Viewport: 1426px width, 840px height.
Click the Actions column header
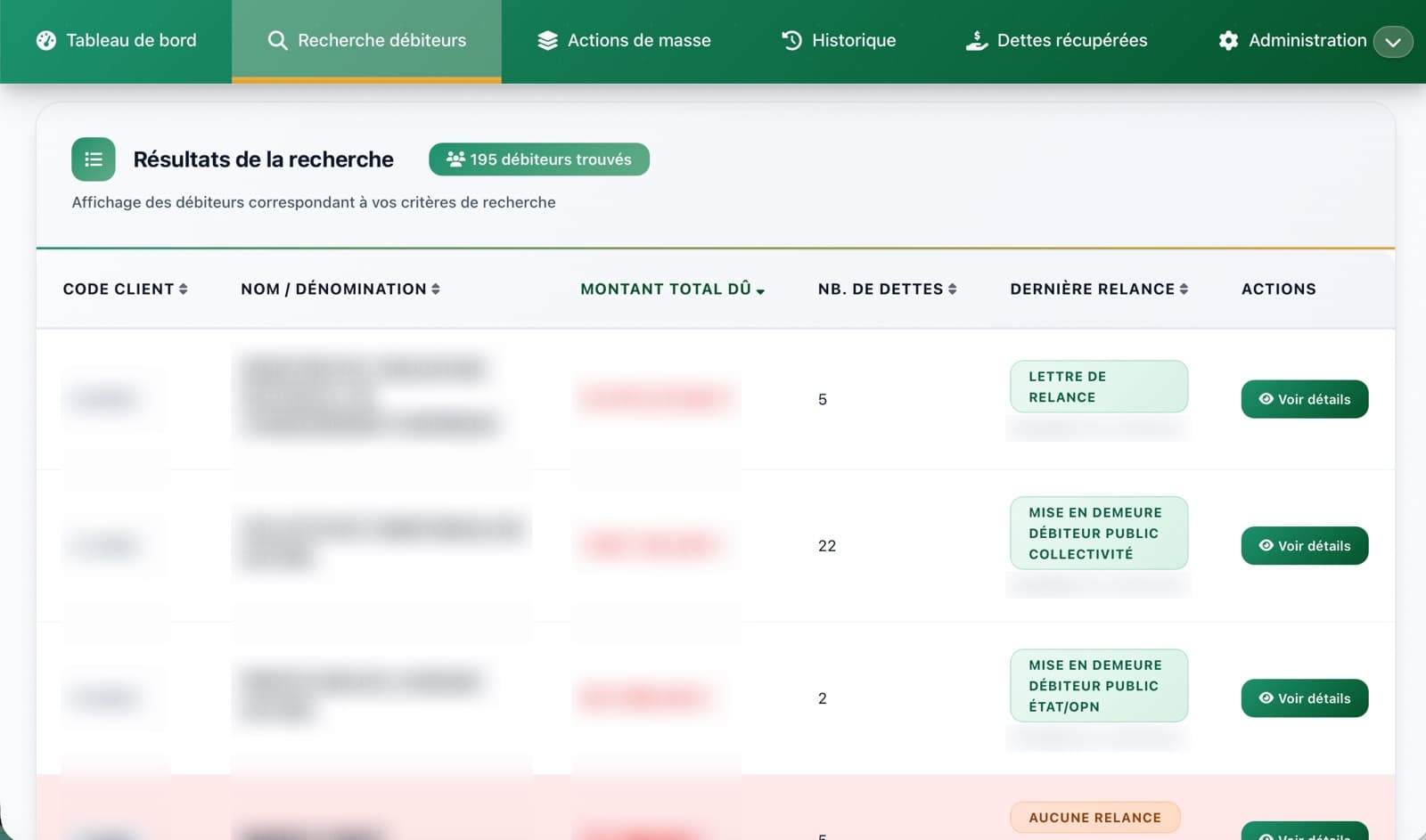pyautogui.click(x=1279, y=290)
